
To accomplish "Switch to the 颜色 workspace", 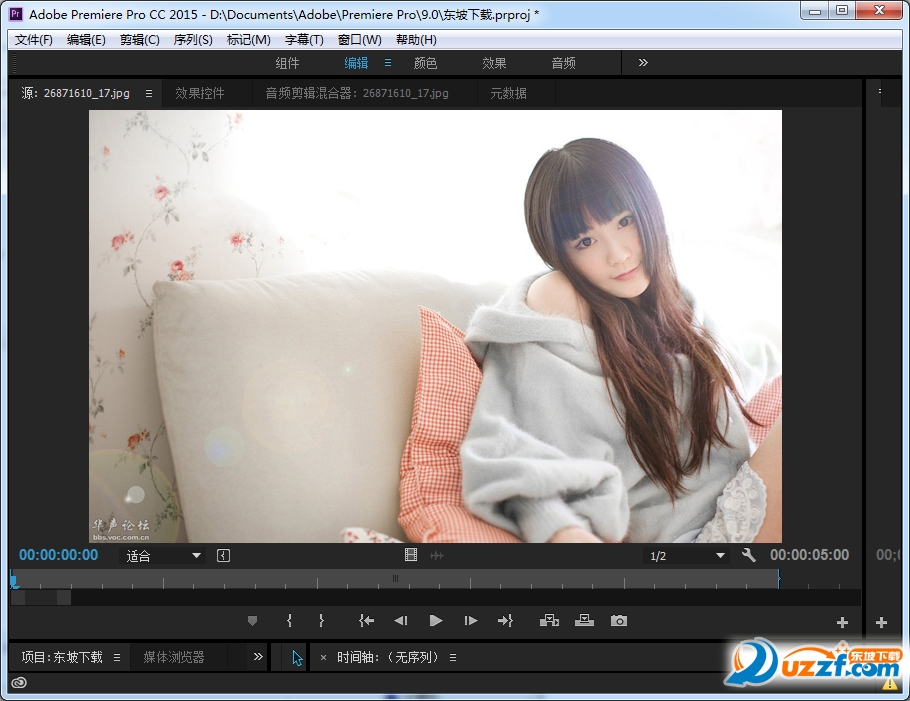I will (x=425, y=63).
